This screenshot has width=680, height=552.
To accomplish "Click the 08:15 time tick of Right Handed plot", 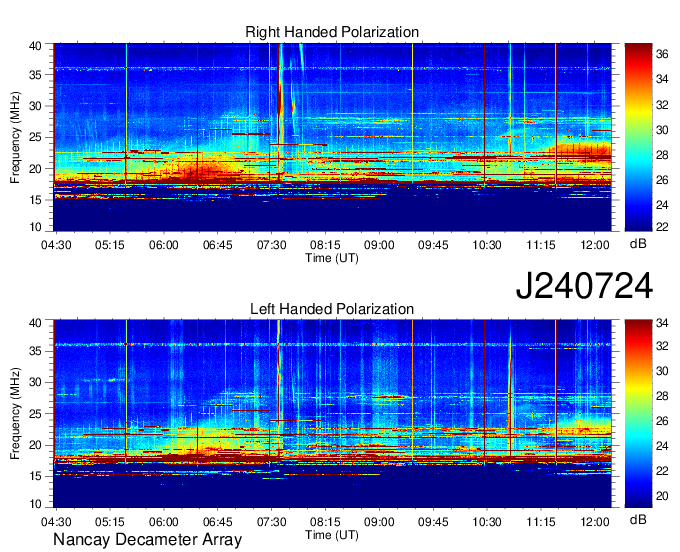I will point(325,245).
